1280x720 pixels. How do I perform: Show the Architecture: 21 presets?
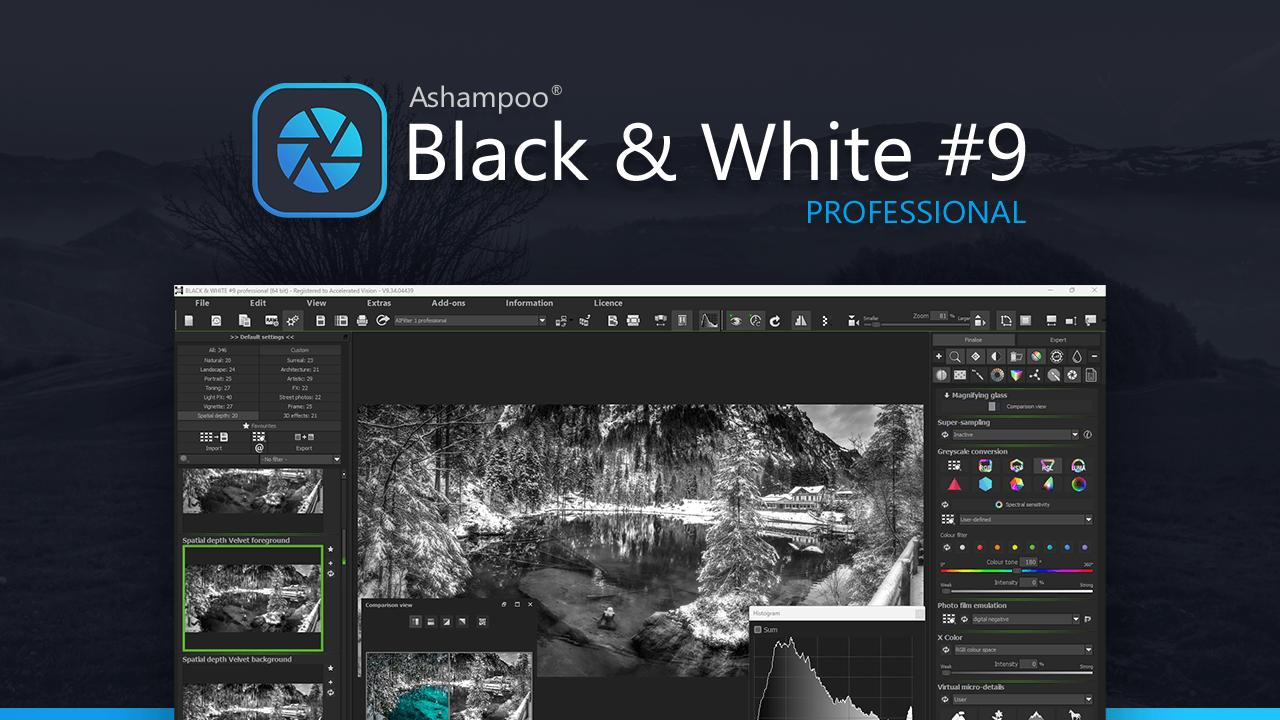pos(300,369)
